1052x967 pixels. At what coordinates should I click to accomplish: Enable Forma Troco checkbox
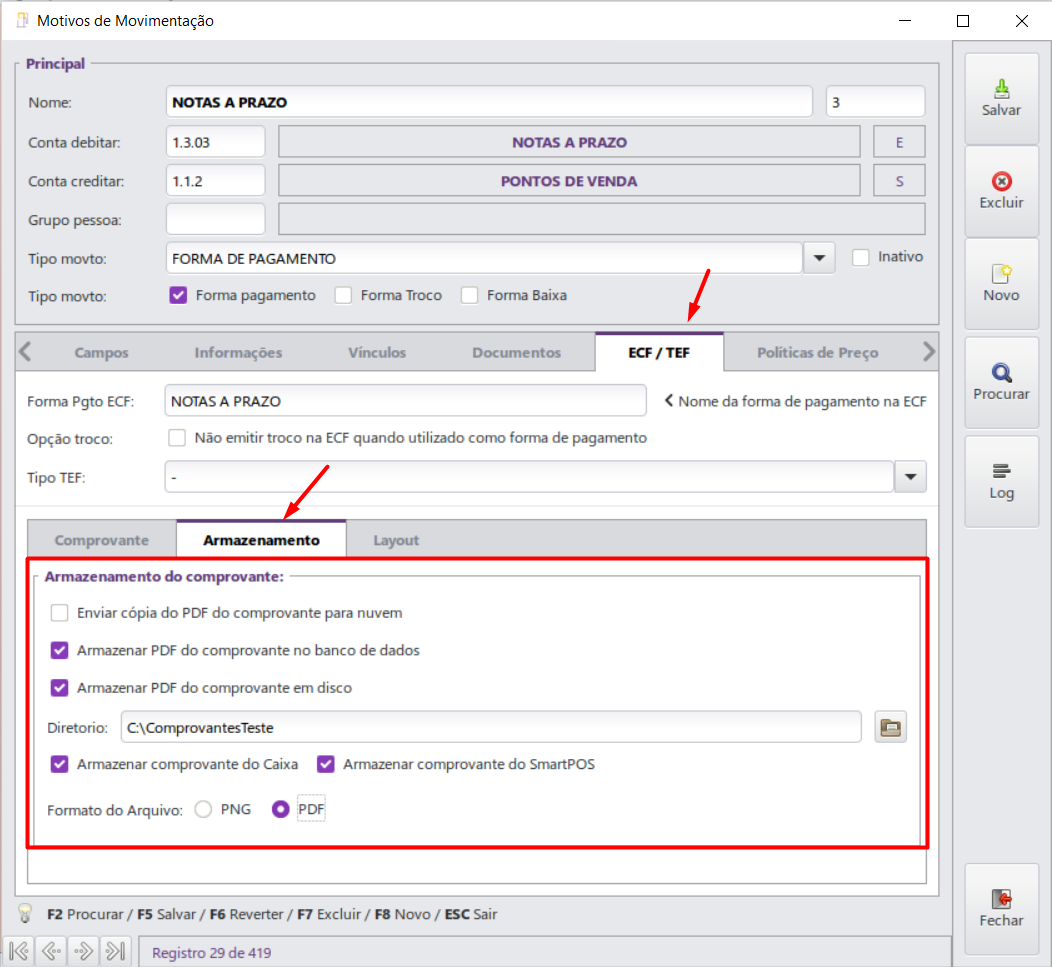click(x=343, y=295)
